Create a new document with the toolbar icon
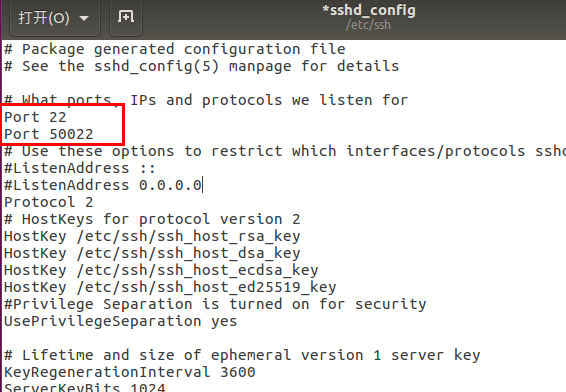The height and width of the screenshot is (392, 566). tap(126, 17)
